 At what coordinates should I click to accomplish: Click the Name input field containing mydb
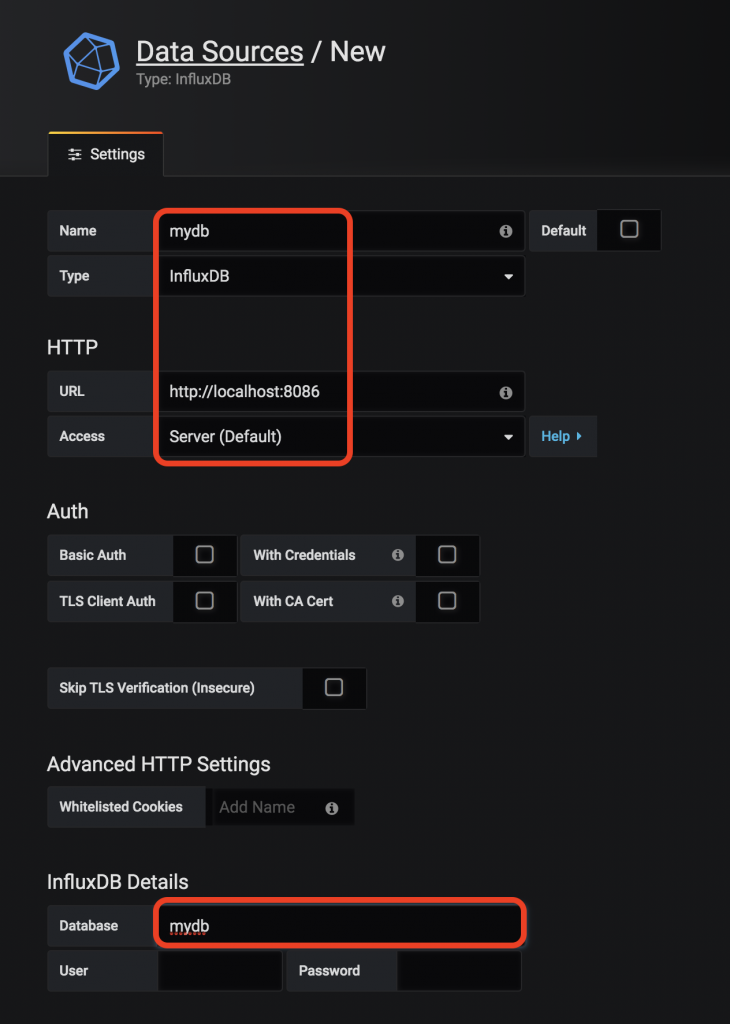(x=341, y=231)
